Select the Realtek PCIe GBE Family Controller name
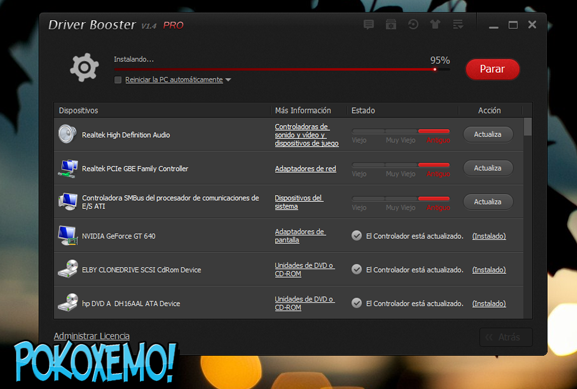The width and height of the screenshot is (577, 389). 135,169
